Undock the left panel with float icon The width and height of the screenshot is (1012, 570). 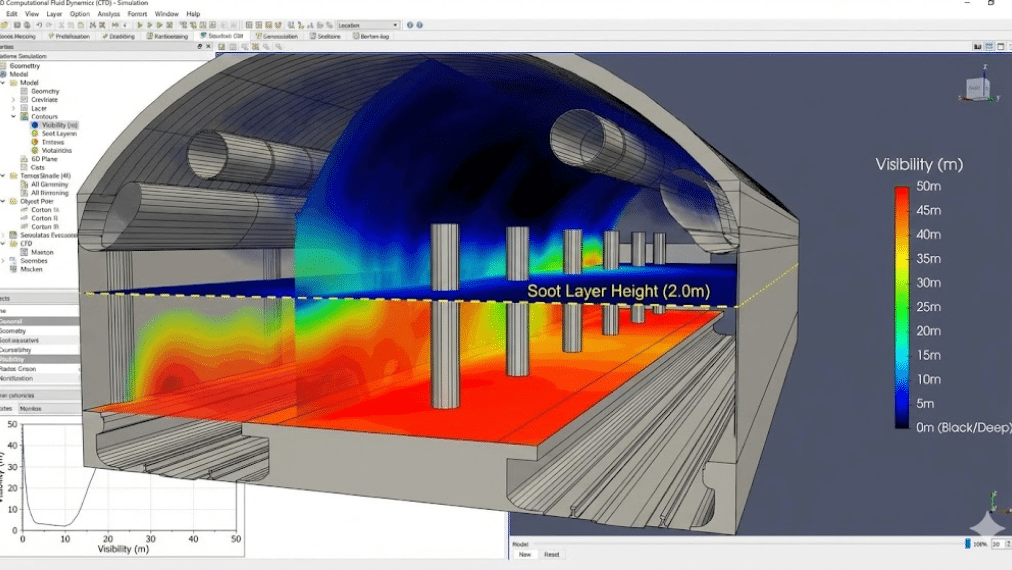click(199, 46)
